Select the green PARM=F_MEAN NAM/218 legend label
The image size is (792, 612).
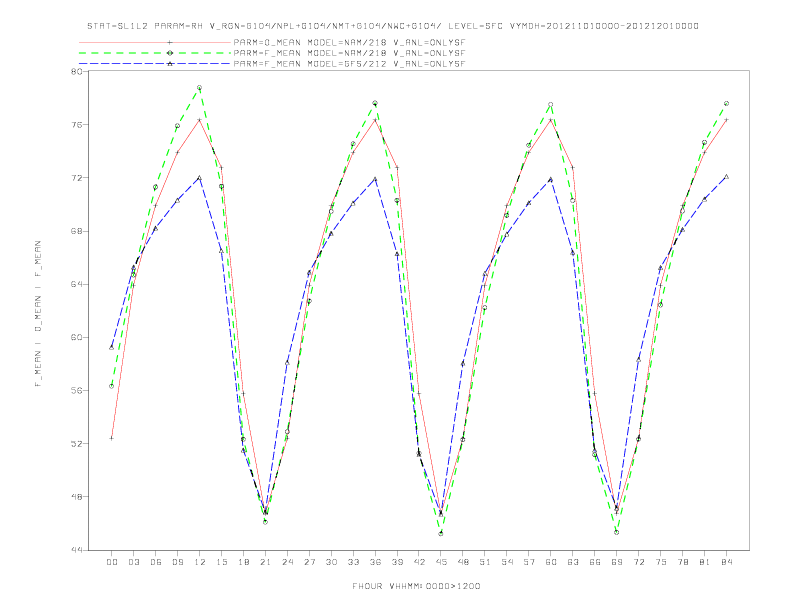click(x=349, y=53)
